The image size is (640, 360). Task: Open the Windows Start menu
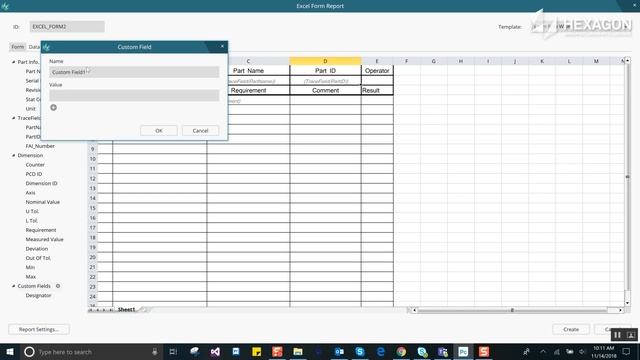pos(10,352)
